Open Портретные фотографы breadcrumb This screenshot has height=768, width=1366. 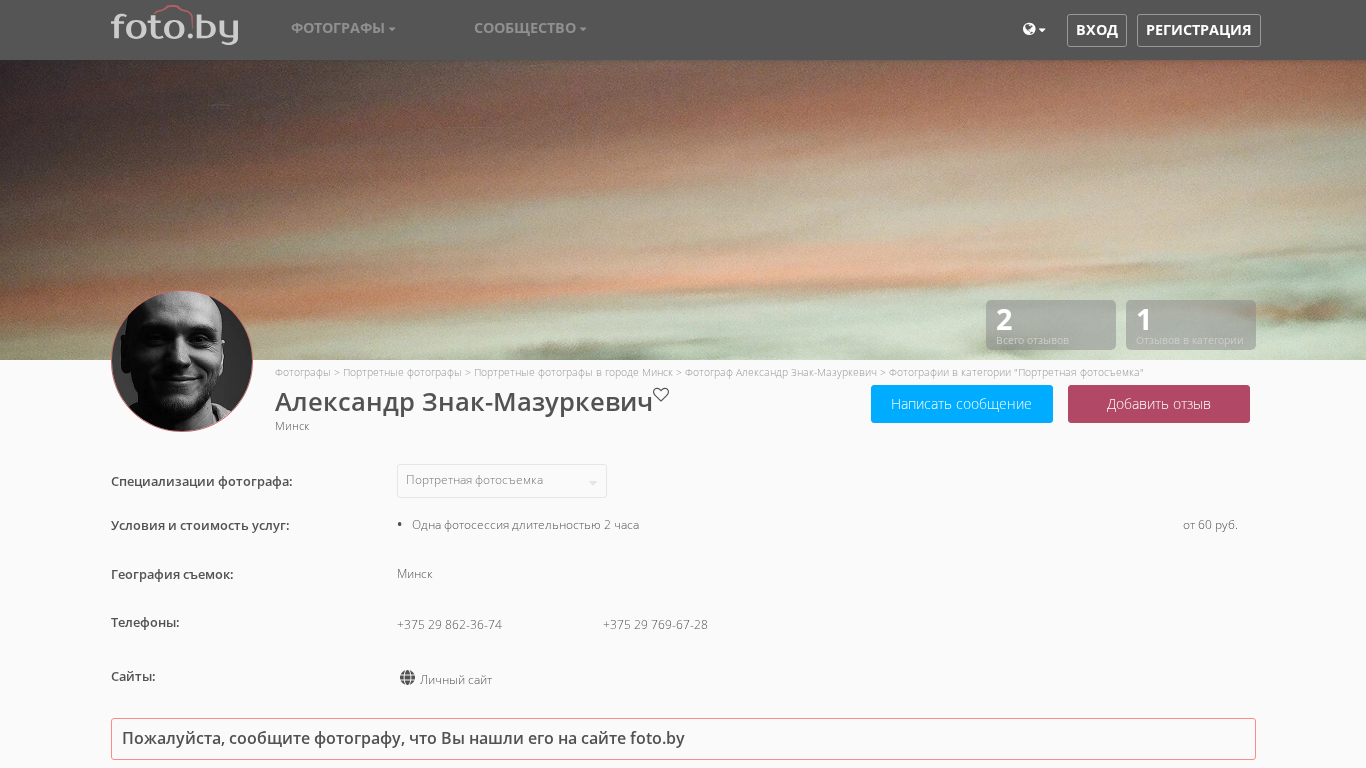(x=402, y=372)
